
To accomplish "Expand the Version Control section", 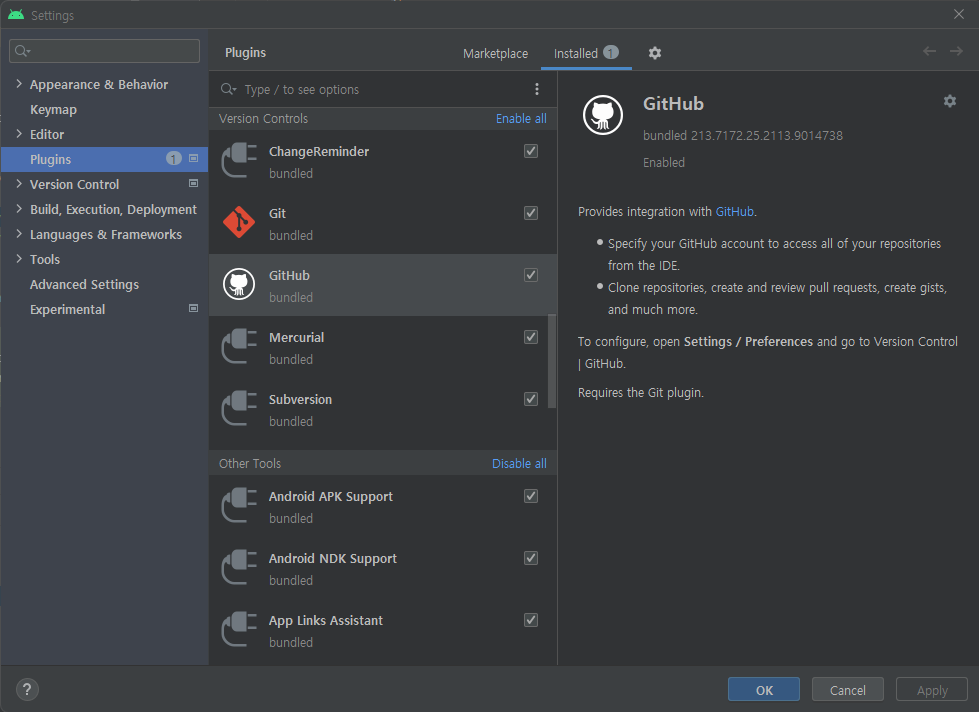I will (x=19, y=184).
